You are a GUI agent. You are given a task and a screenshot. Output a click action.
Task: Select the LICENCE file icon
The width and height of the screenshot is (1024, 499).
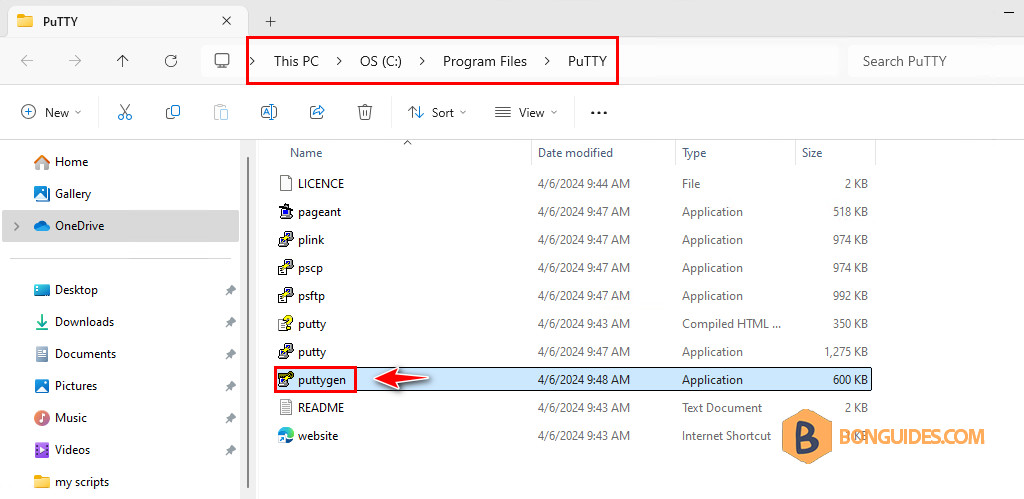285,184
